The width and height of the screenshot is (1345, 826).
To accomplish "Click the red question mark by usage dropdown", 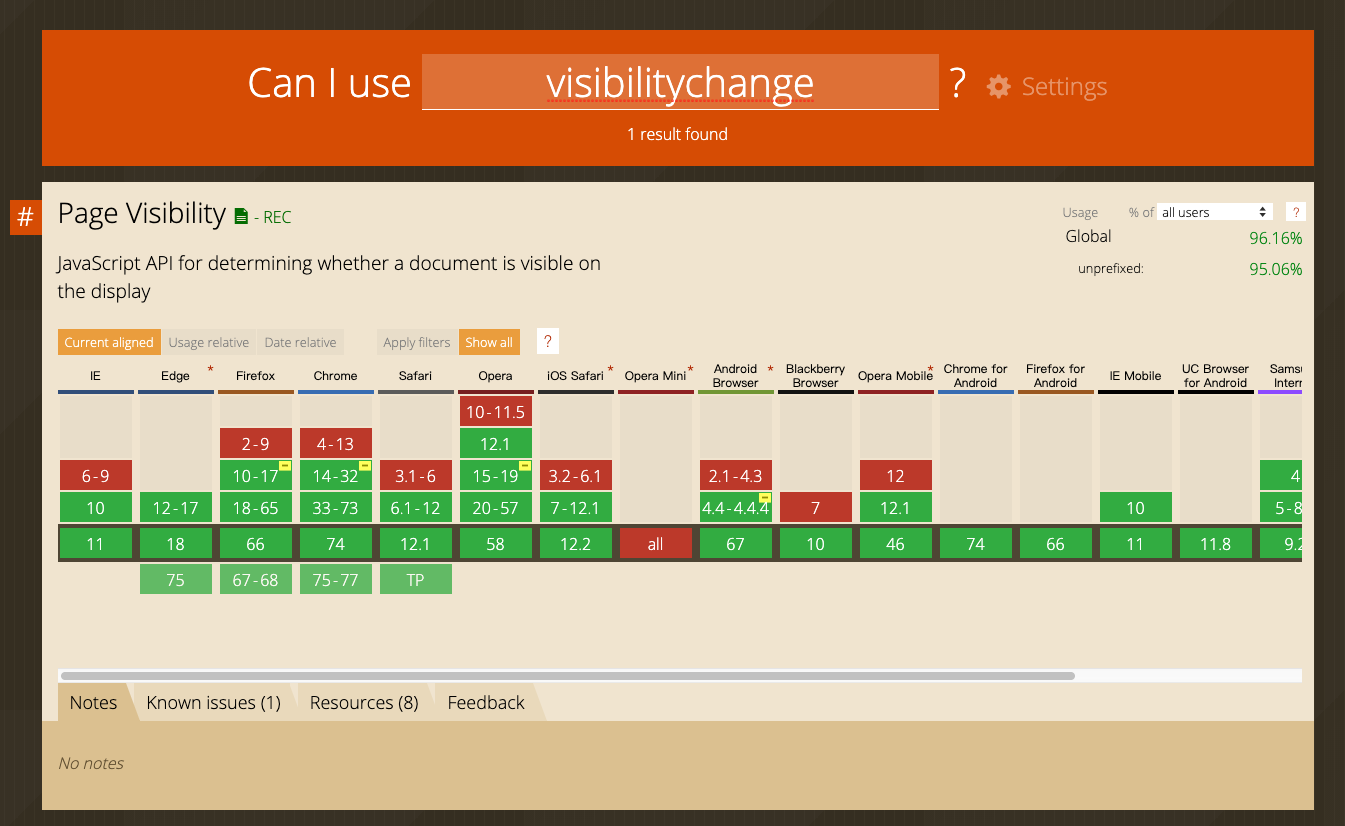I will pyautogui.click(x=1296, y=212).
